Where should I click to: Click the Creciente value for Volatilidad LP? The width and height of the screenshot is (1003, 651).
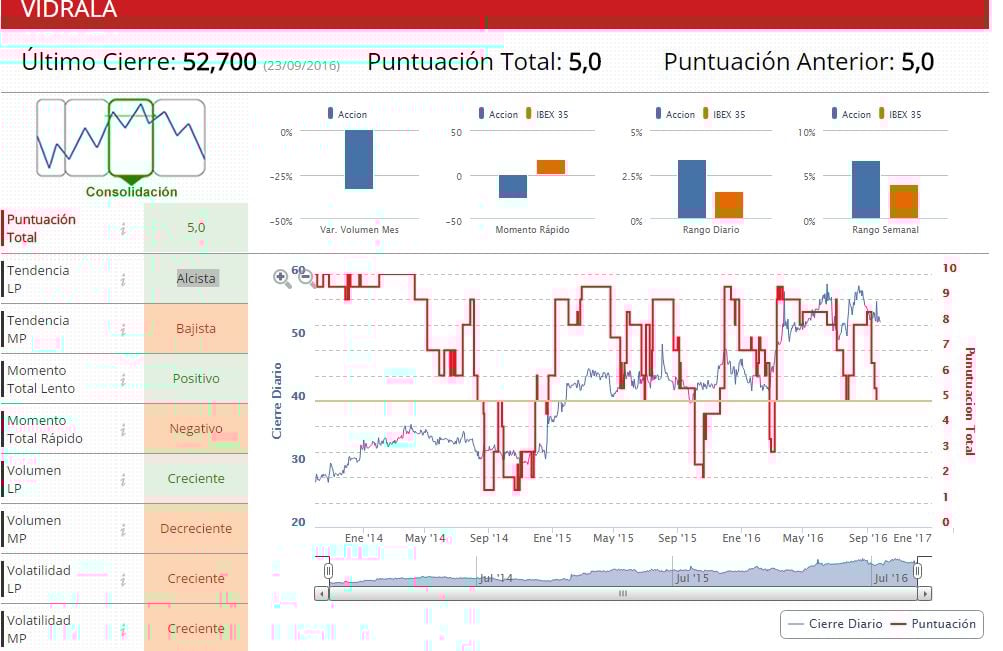click(196, 578)
